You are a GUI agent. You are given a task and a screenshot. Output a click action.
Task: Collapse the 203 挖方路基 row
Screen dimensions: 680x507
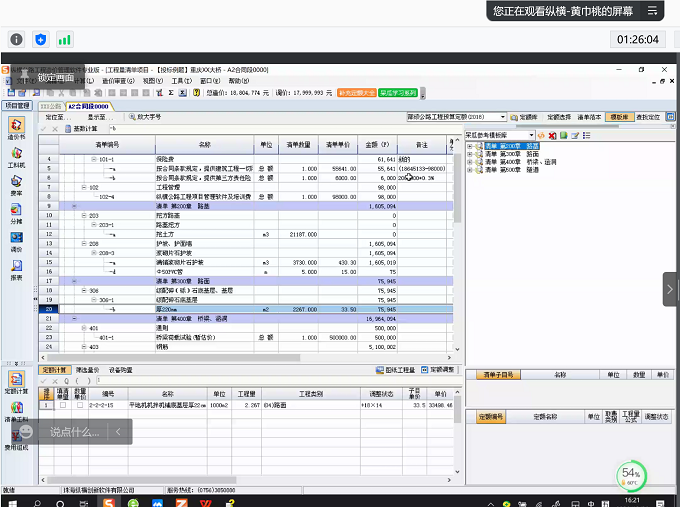[84, 216]
